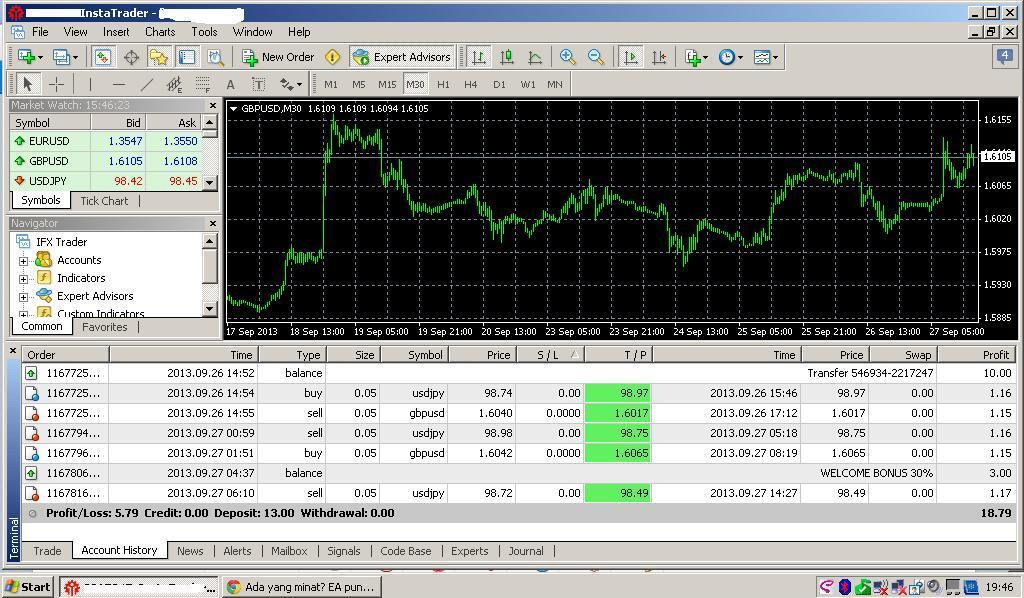Image resolution: width=1024 pixels, height=598 pixels.
Task: Open the Indicators list dropdown
Action: pyautogui.click(x=696, y=57)
